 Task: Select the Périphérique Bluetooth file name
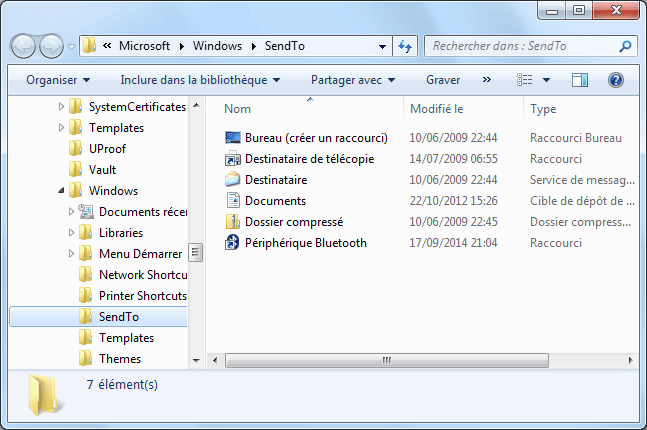click(306, 243)
